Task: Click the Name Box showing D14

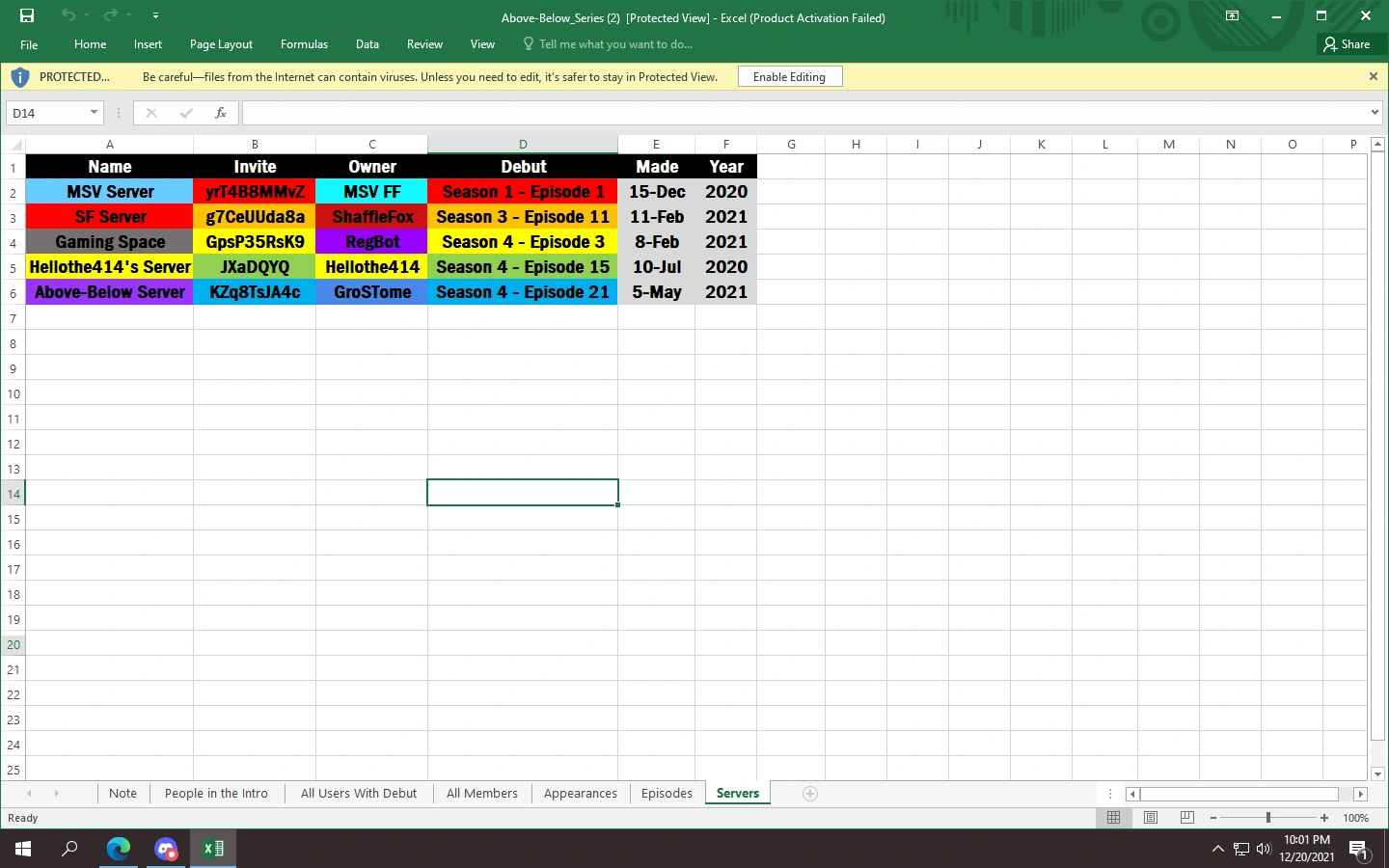Action: click(x=46, y=113)
